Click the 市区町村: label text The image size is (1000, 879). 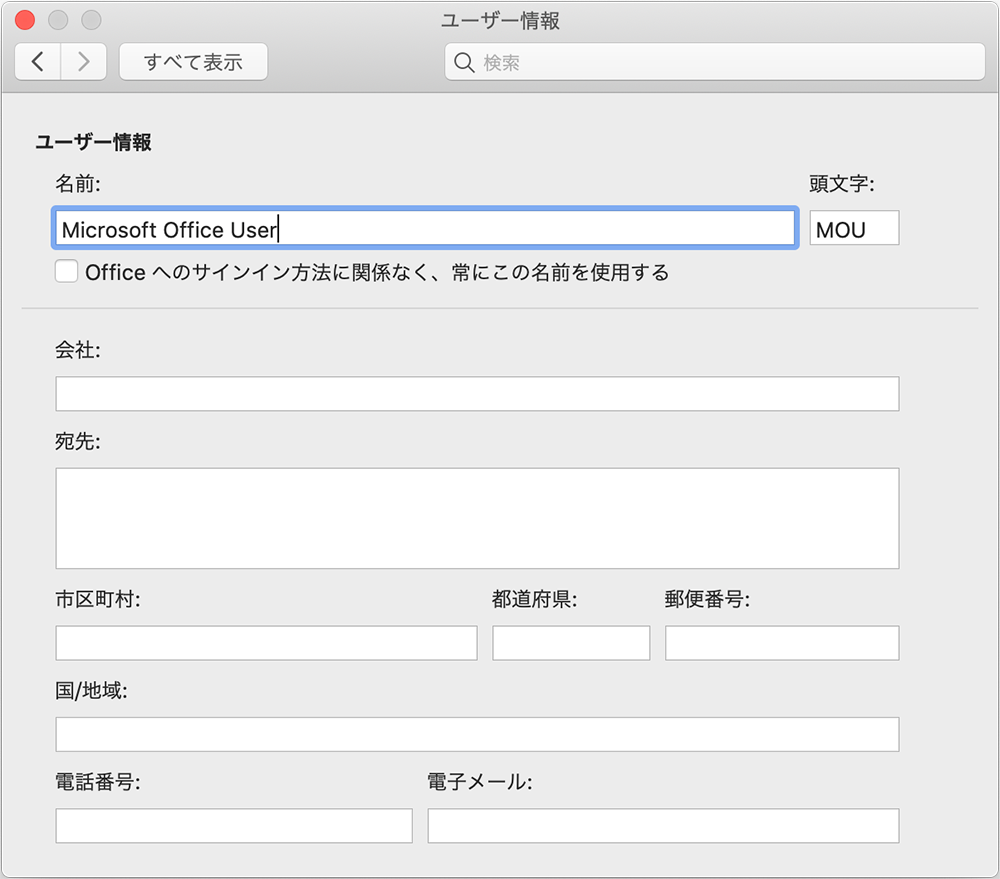point(98,599)
